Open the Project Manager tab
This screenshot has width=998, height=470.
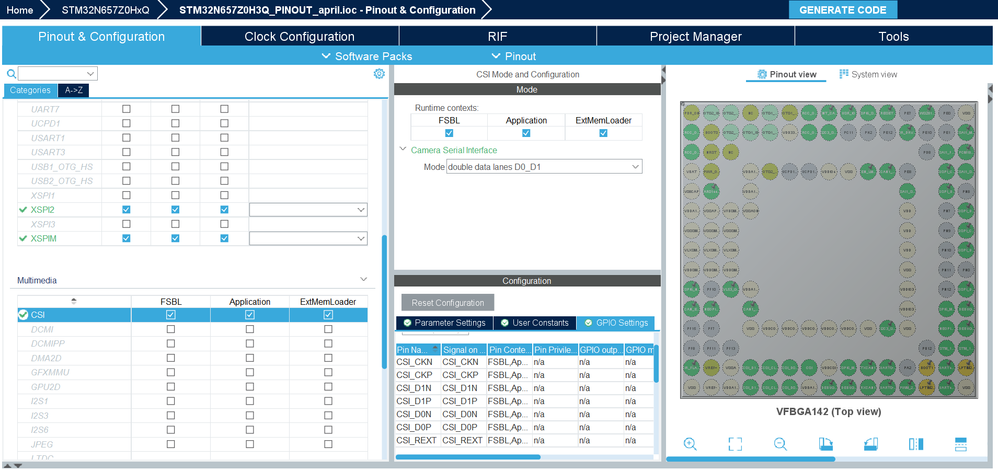point(696,36)
